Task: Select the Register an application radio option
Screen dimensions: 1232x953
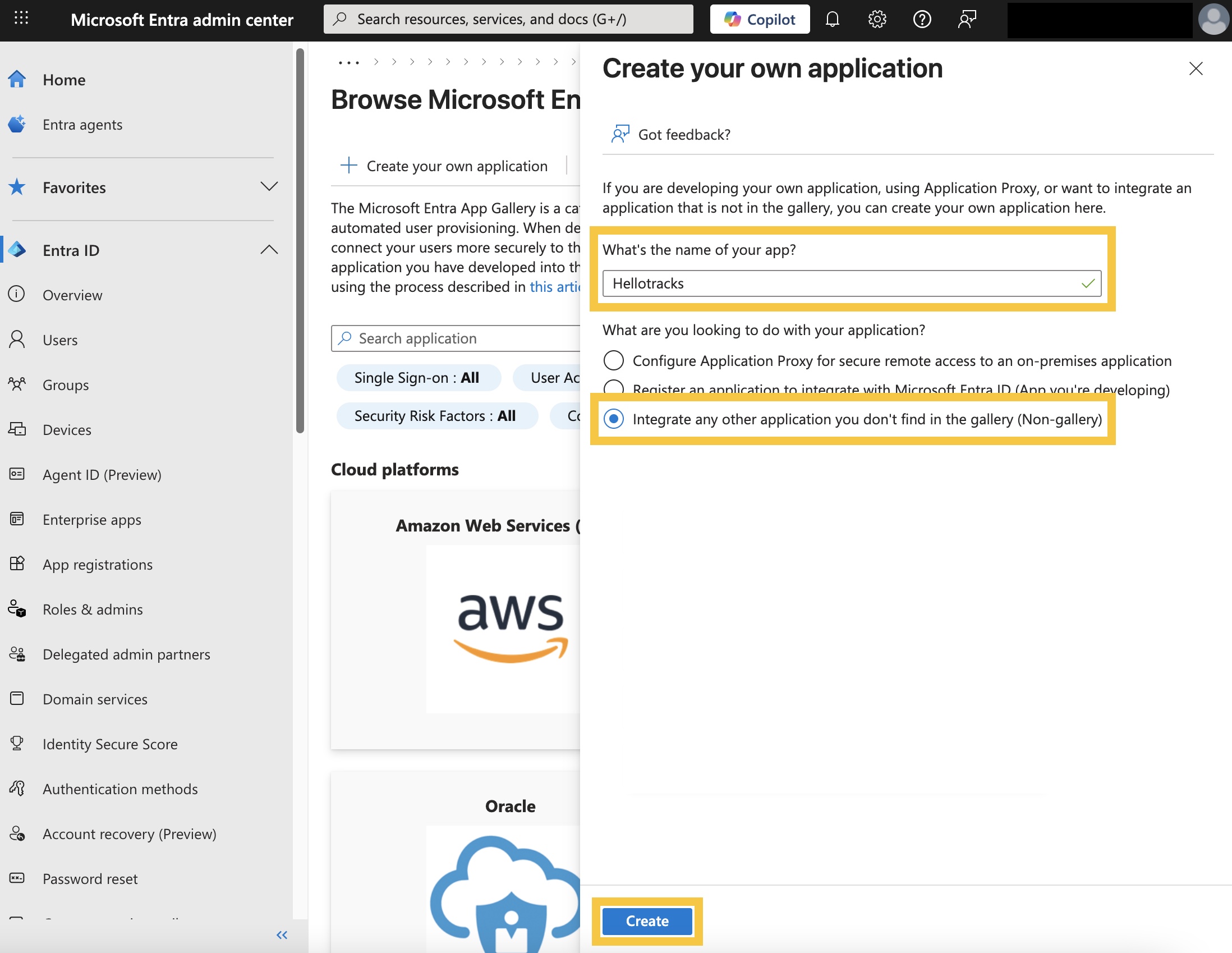Action: pyautogui.click(x=614, y=387)
